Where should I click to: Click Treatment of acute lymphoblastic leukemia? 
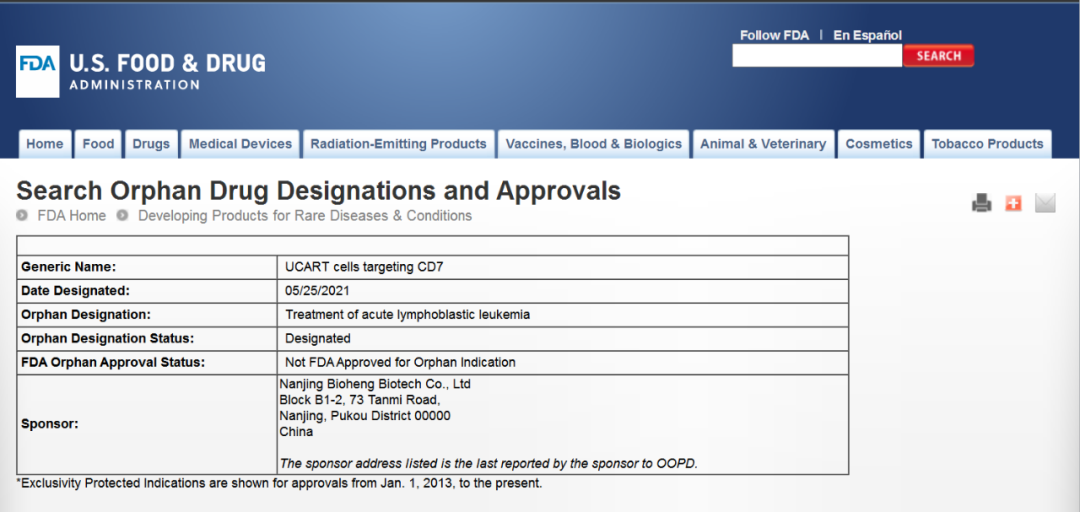coord(408,315)
